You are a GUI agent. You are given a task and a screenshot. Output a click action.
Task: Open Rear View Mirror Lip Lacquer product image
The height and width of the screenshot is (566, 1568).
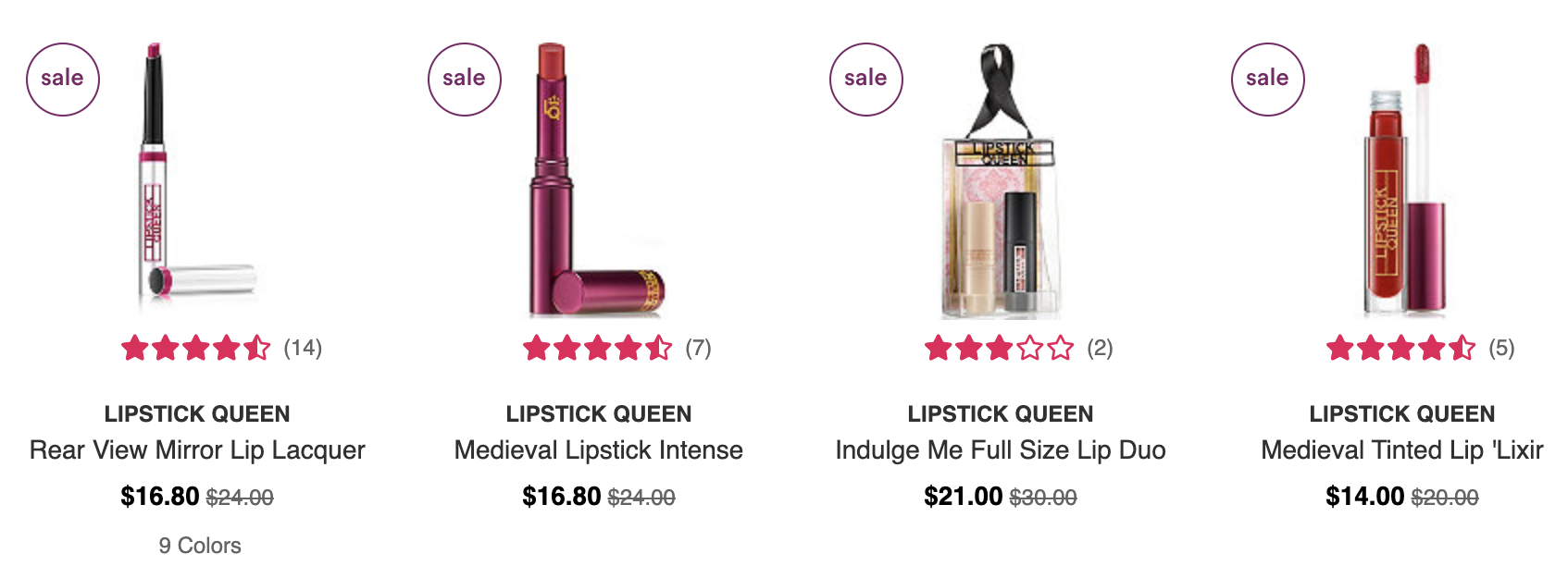pyautogui.click(x=197, y=180)
